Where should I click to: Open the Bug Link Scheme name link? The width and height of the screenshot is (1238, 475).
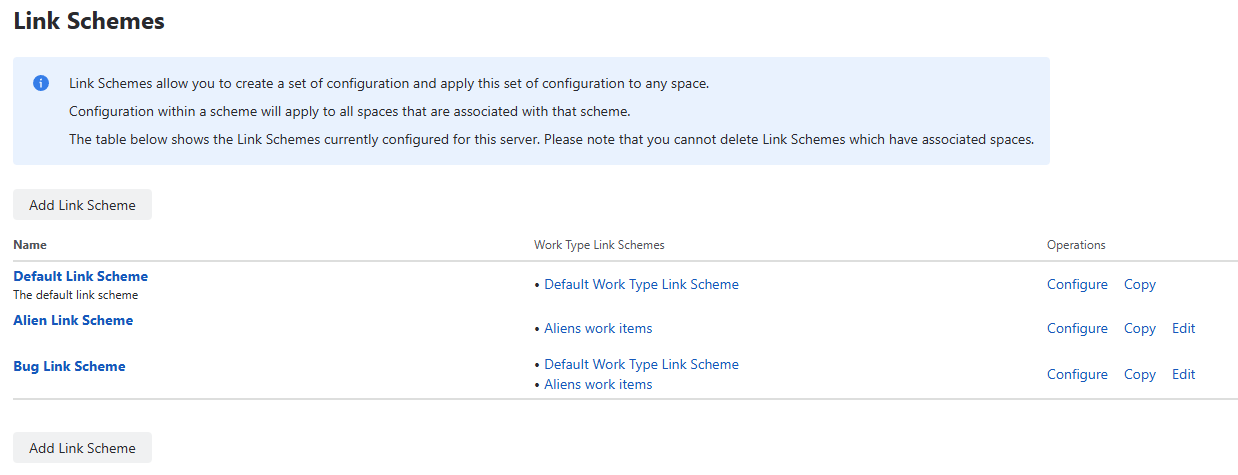pos(69,366)
